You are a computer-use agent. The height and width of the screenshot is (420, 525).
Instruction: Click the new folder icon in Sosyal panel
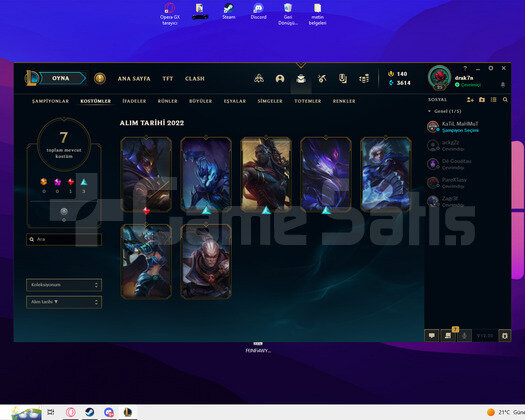tap(482, 100)
